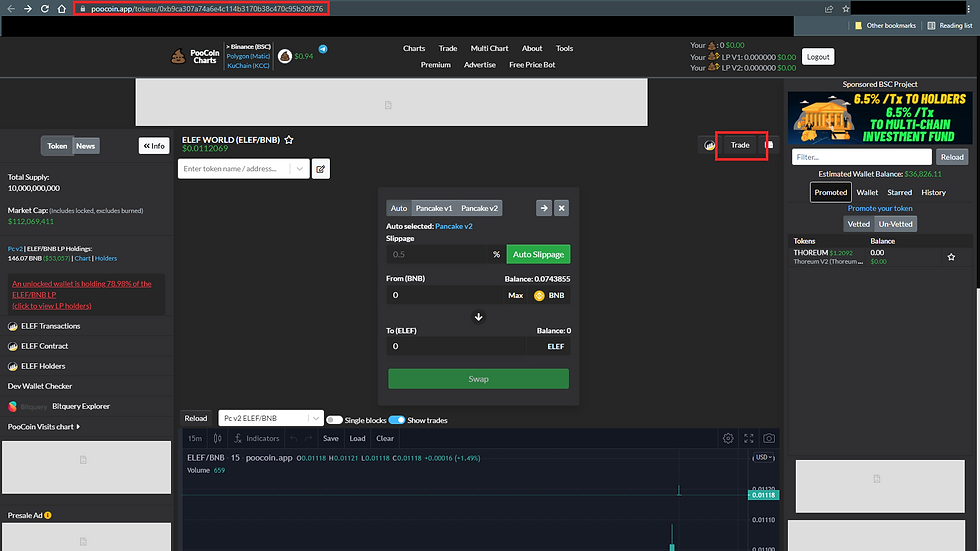Open the Free Price Bot page
Screen dimensions: 980x551
click(532, 65)
